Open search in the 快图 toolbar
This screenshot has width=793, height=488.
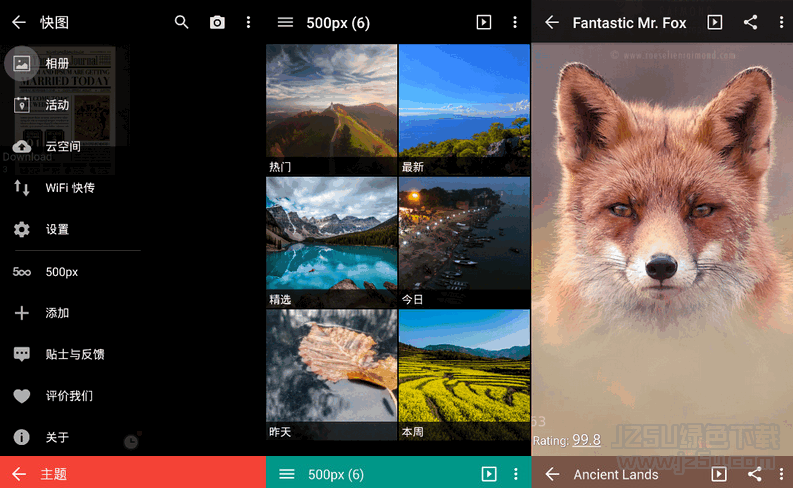coord(182,22)
